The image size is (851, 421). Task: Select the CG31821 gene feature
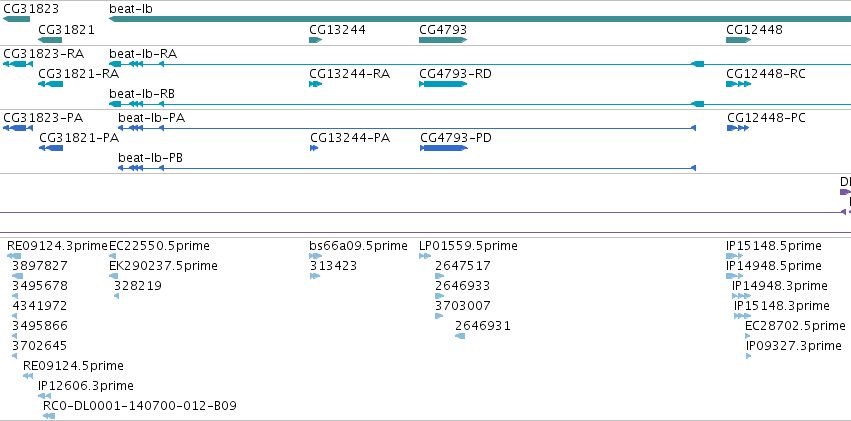click(50, 40)
